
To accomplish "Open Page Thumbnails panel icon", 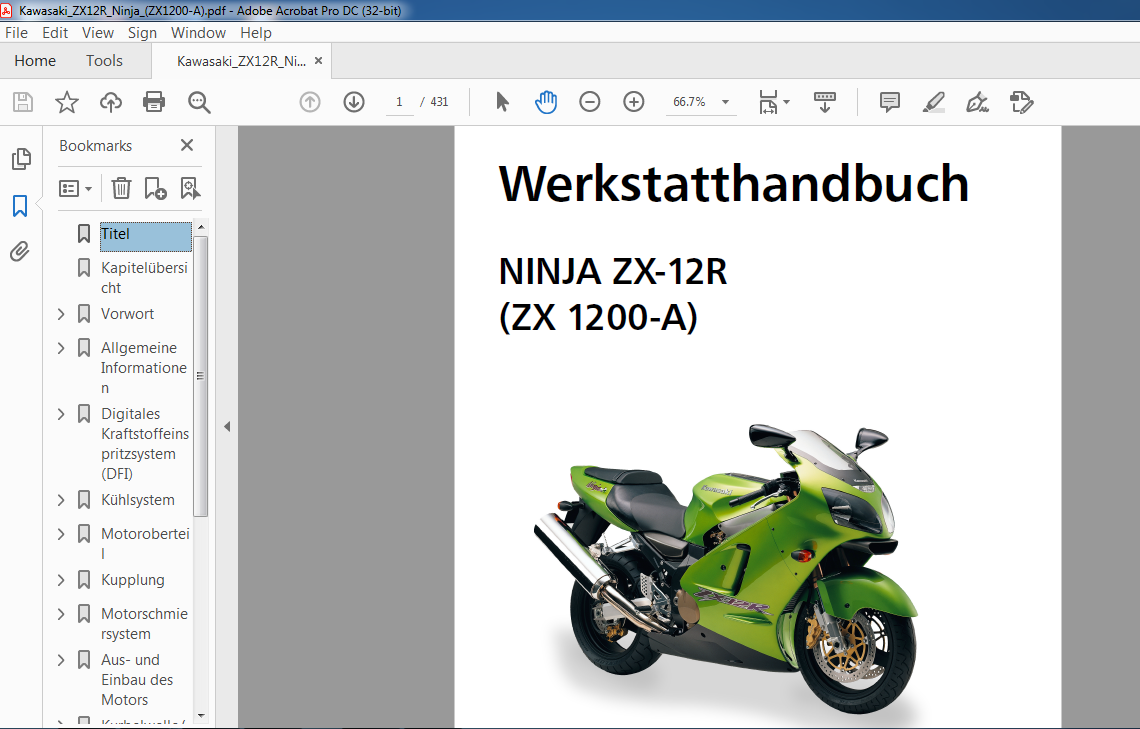I will 21,159.
